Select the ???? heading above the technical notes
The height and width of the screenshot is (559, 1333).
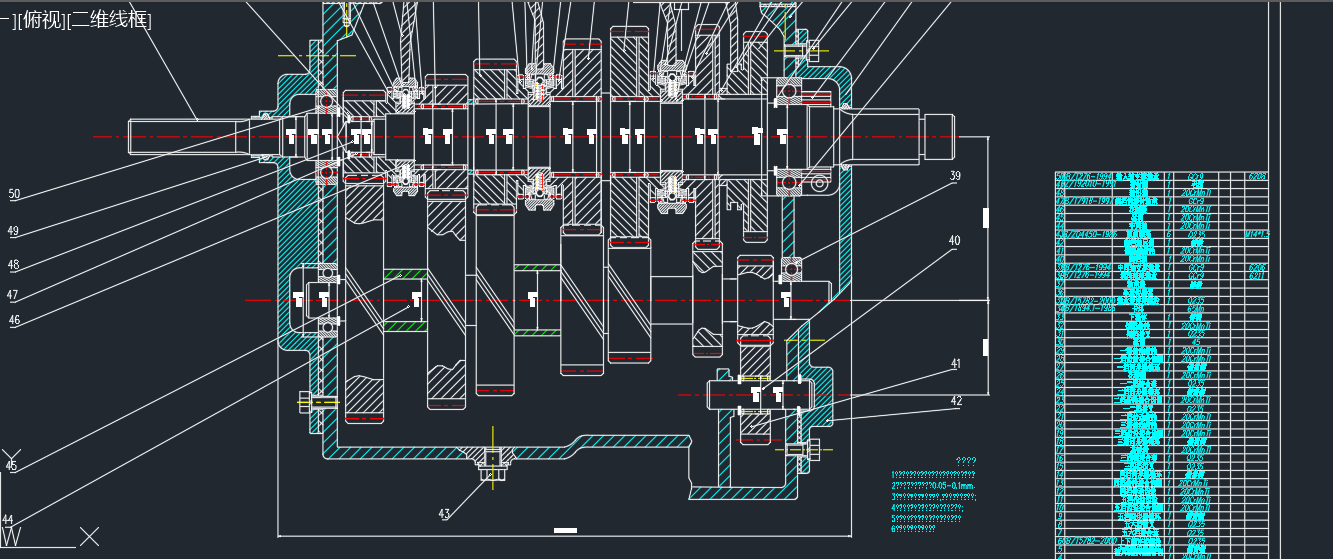tap(966, 460)
